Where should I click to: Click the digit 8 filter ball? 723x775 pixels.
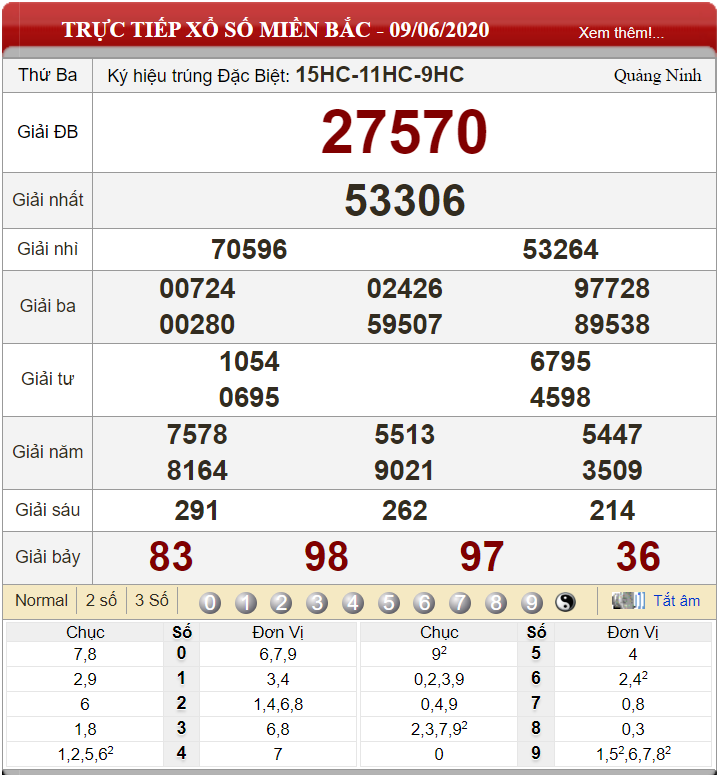pyautogui.click(x=496, y=603)
